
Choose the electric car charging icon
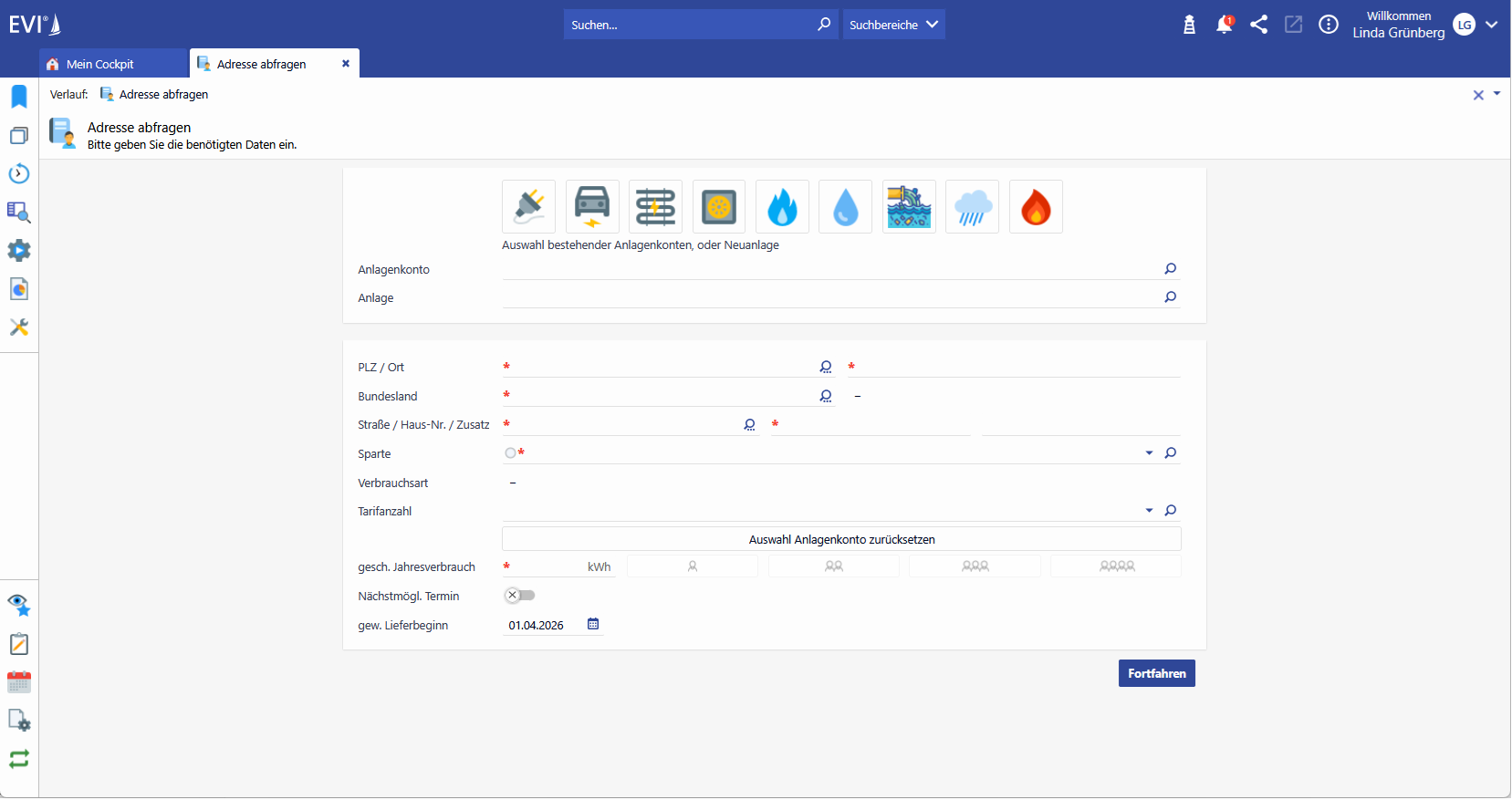pyautogui.click(x=592, y=207)
